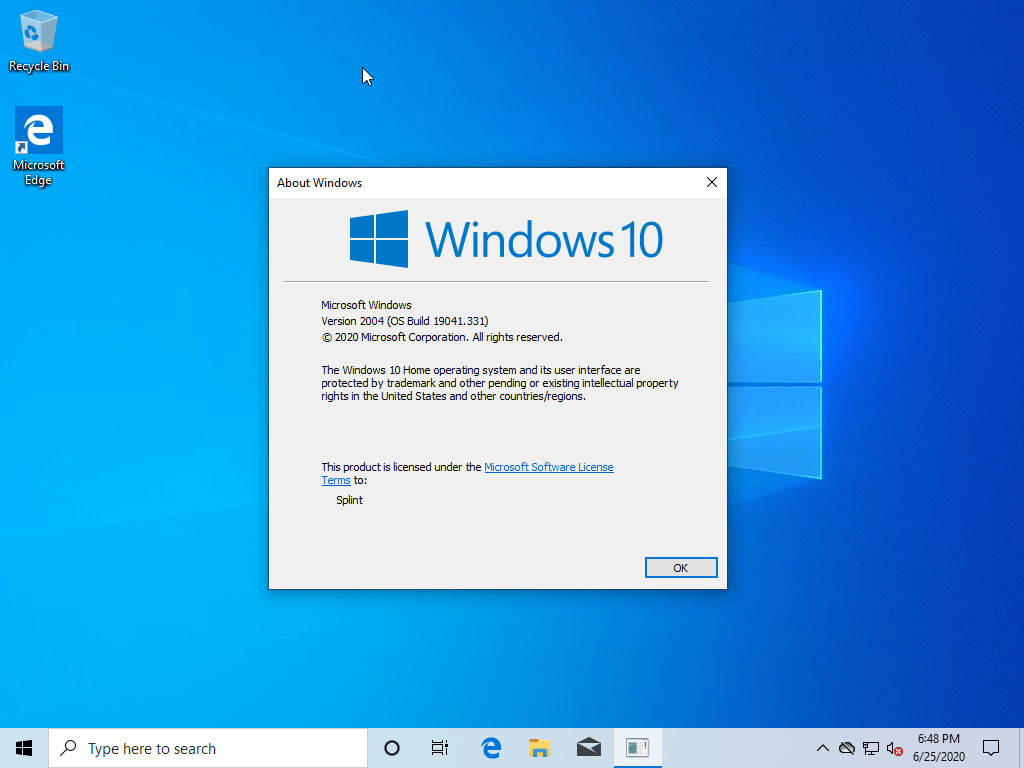Open File Explorer from the taskbar
1024x768 pixels.
point(540,748)
